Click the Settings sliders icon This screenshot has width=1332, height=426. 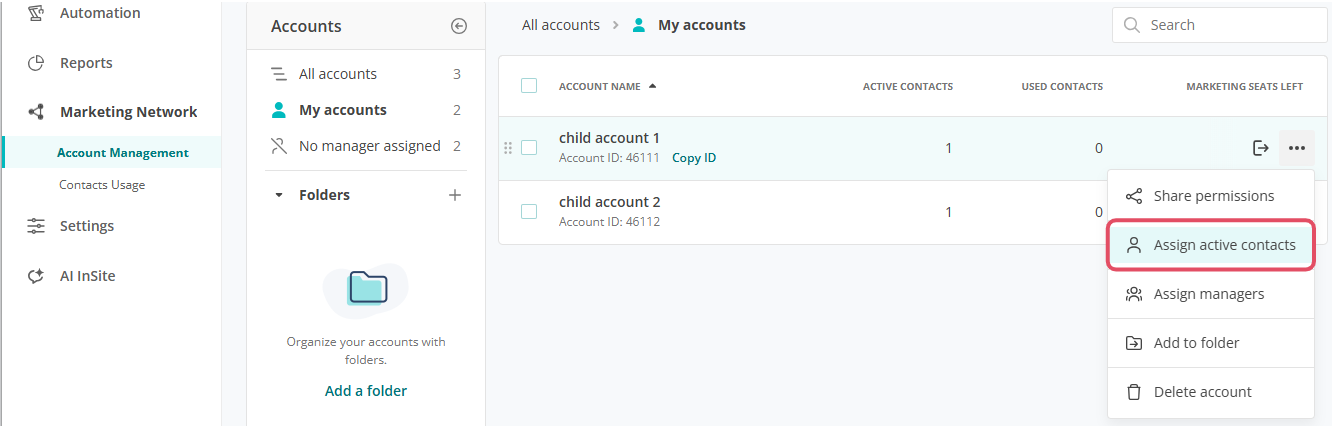tap(36, 226)
